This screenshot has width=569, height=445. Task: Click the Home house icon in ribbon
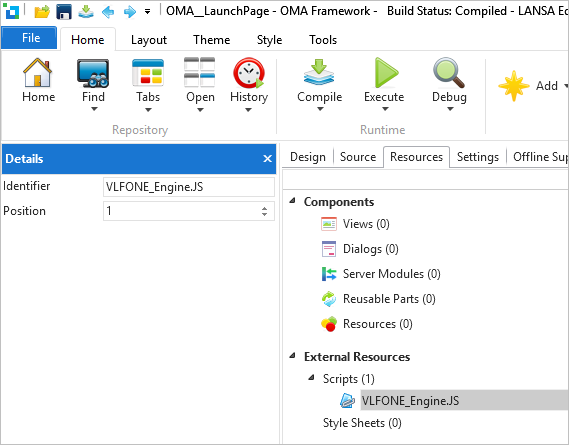(37, 73)
